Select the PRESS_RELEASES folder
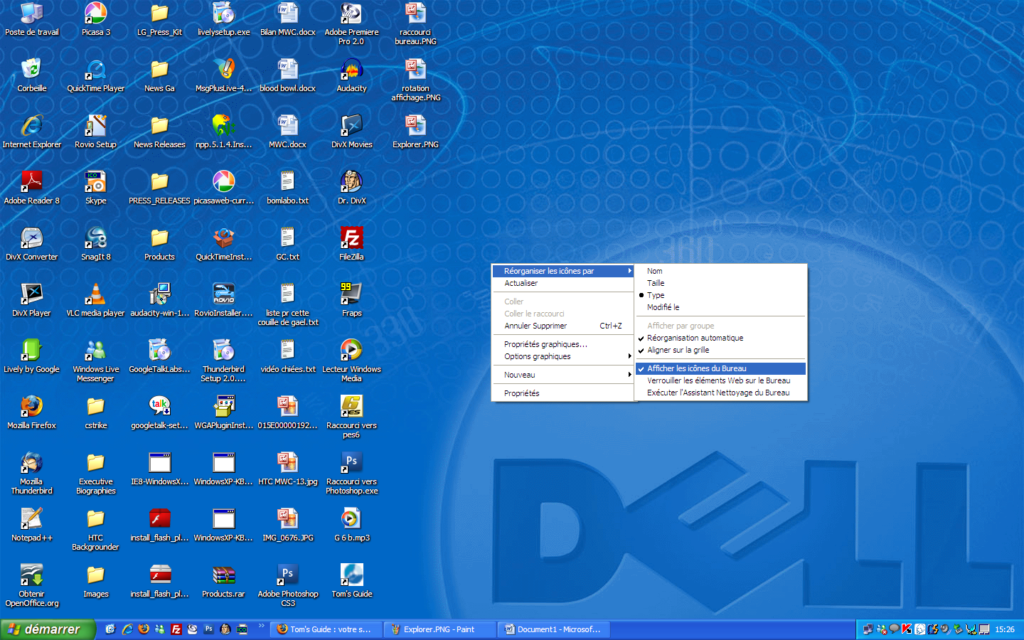Image resolution: width=1024 pixels, height=640 pixels. (159, 188)
